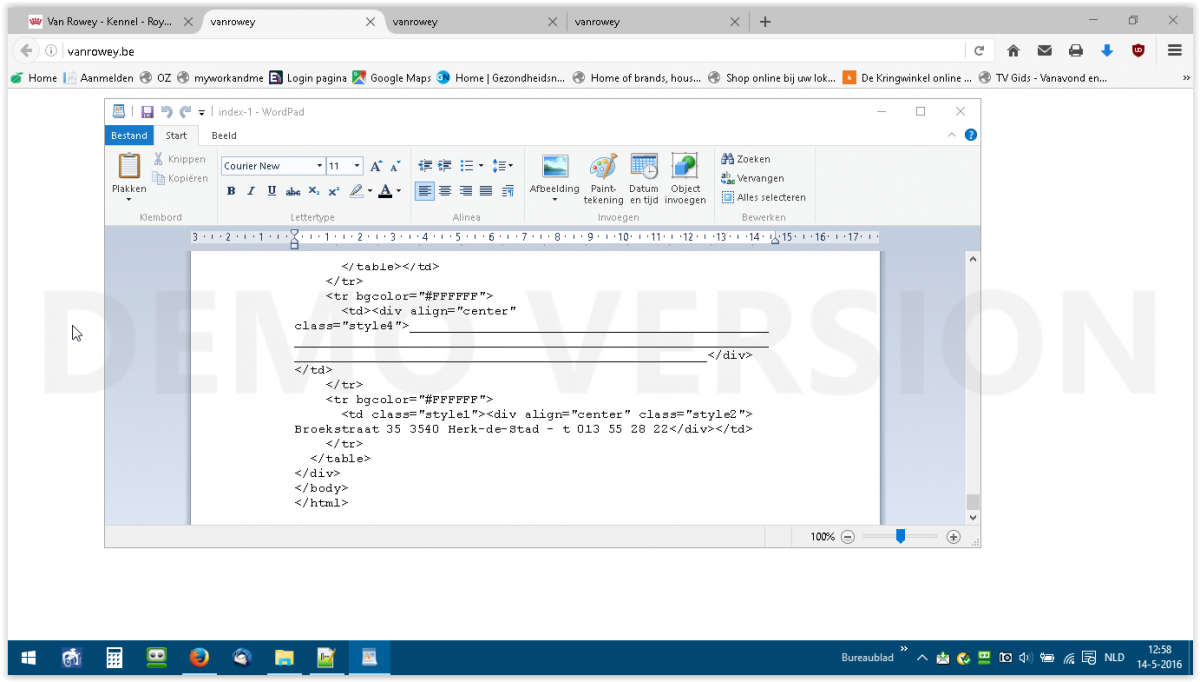Open the WordPad help icon
The image size is (1200, 682).
[x=970, y=136]
